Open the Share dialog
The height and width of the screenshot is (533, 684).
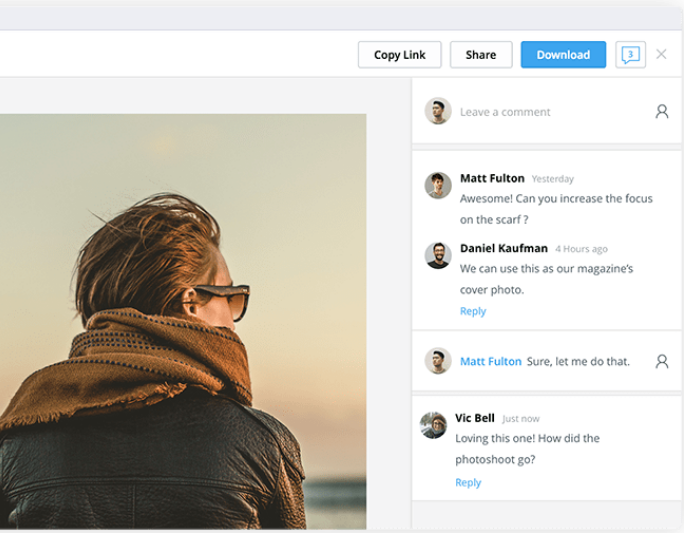[481, 55]
